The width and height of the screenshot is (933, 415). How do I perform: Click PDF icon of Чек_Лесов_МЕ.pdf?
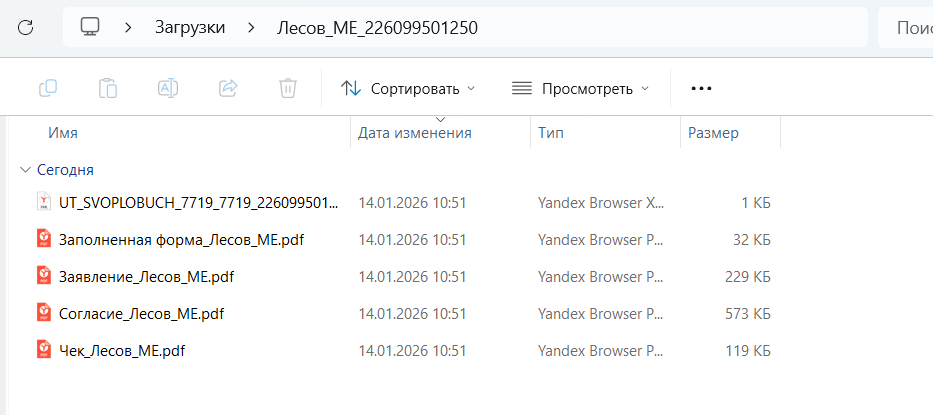coord(44,350)
